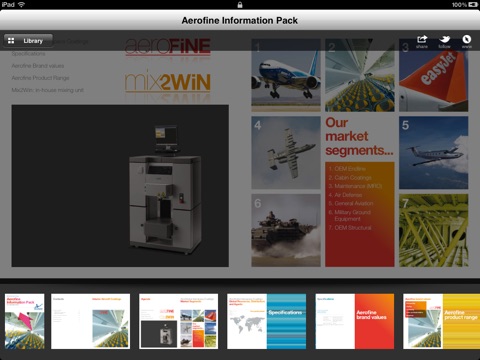Click '2. Cabin Coatings' list item
The image size is (480, 360).
350,177
